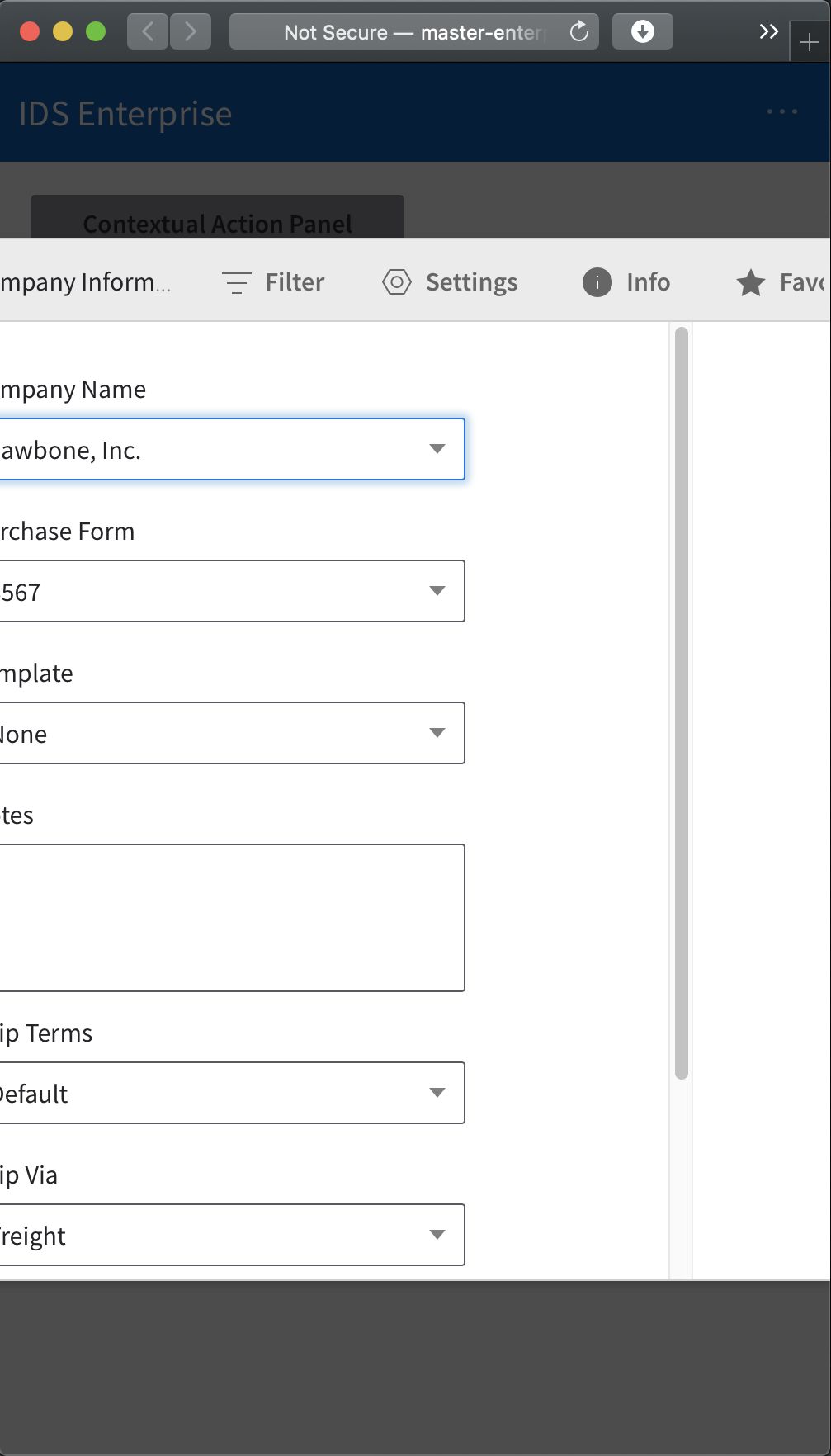Click inside the Notes text area
This screenshot has width=831, height=1456.
point(232,918)
